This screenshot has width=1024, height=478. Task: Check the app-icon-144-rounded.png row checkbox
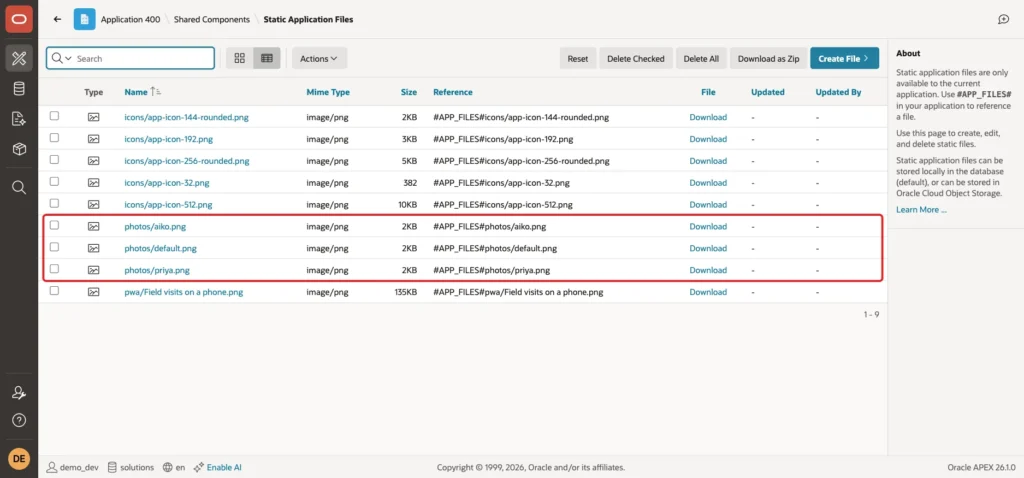tap(54, 116)
